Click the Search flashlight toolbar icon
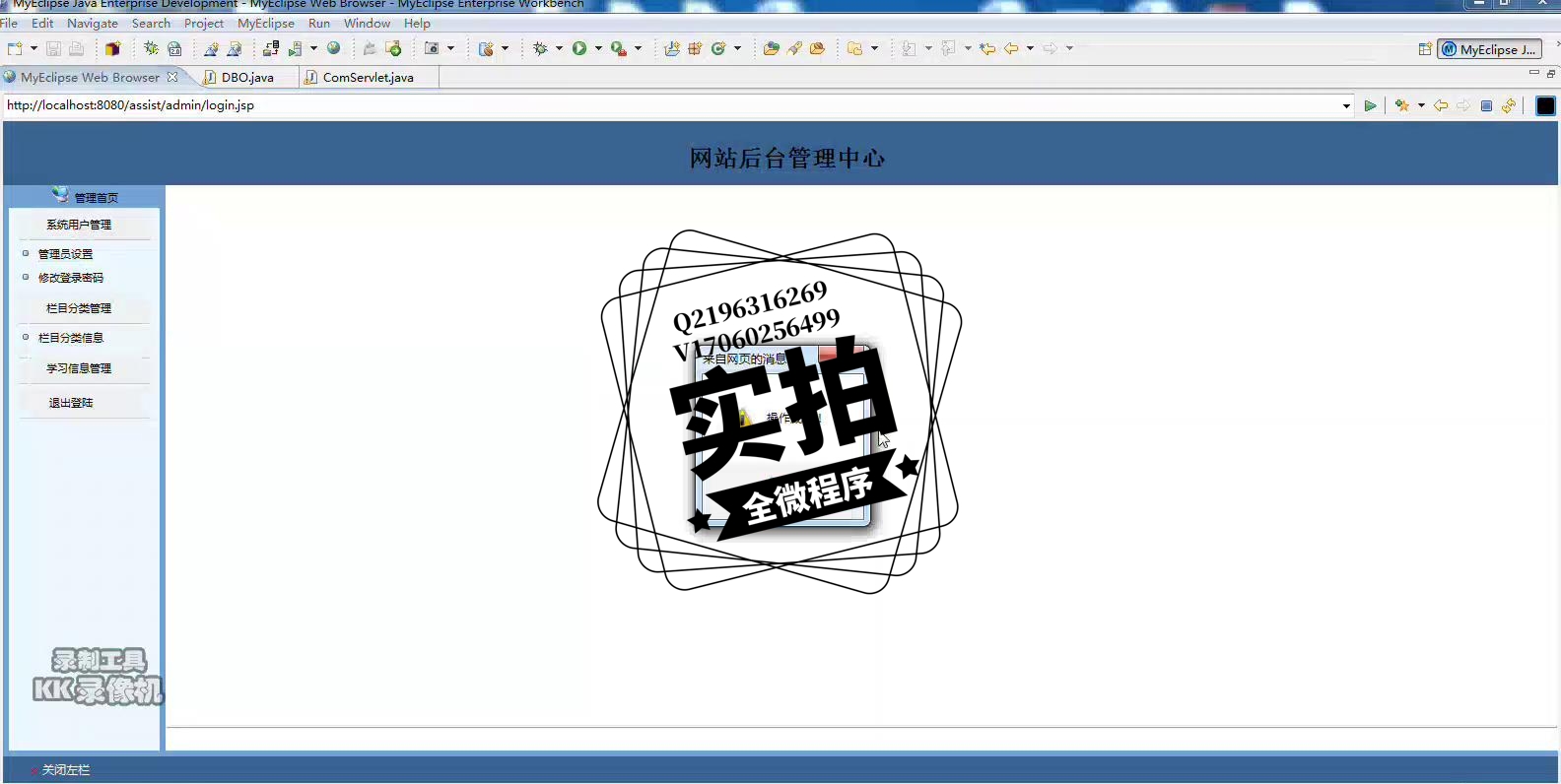 (794, 48)
